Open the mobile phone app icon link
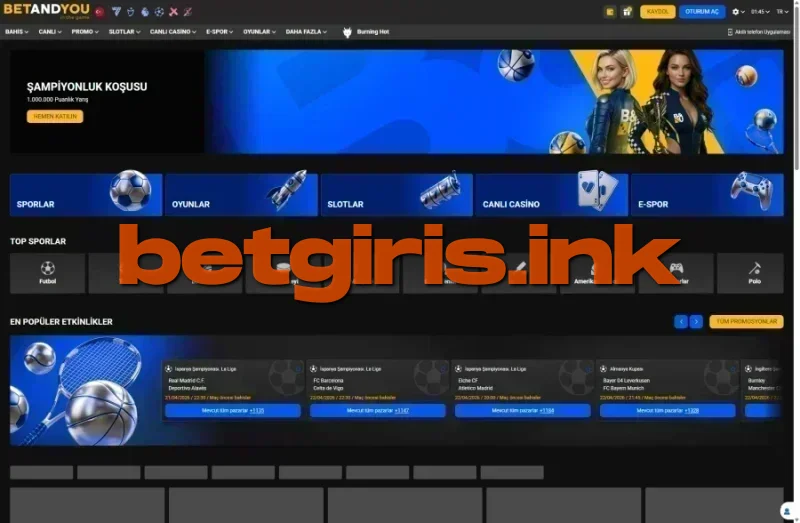Viewport: 800px width, 523px height. click(x=730, y=32)
